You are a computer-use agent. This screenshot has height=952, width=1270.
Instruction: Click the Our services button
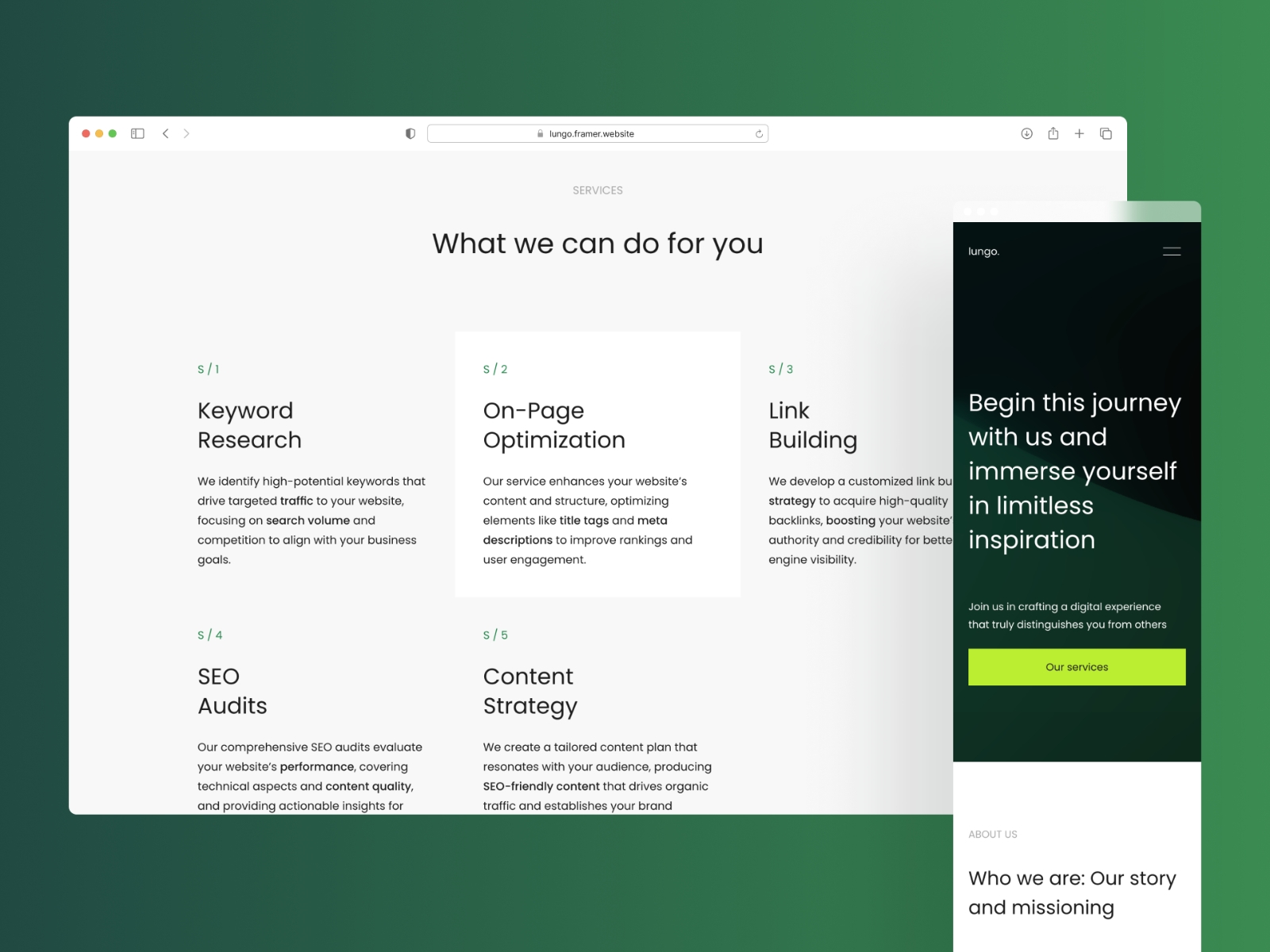coord(1076,666)
